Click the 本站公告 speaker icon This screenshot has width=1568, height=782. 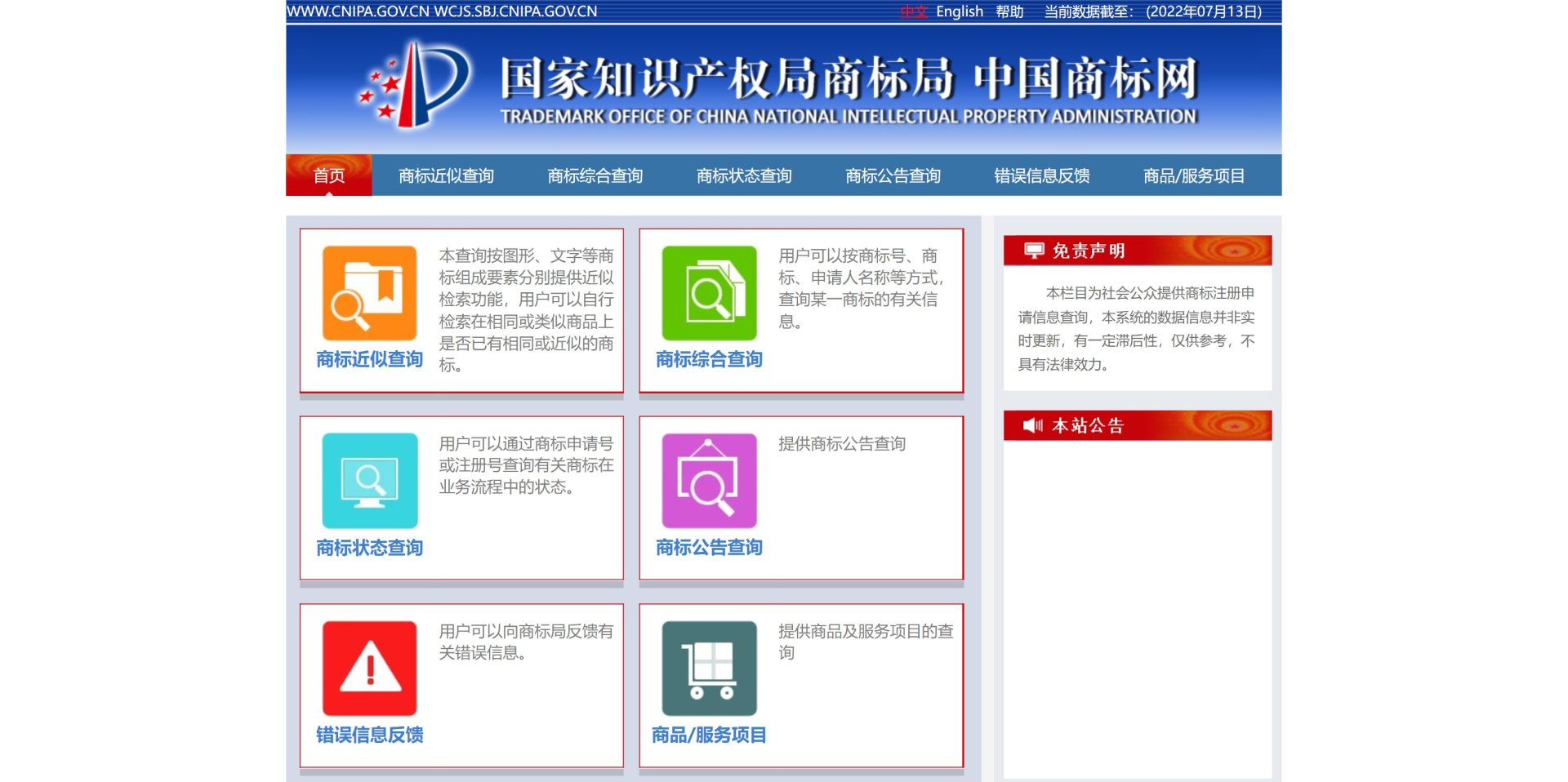[x=1033, y=425]
